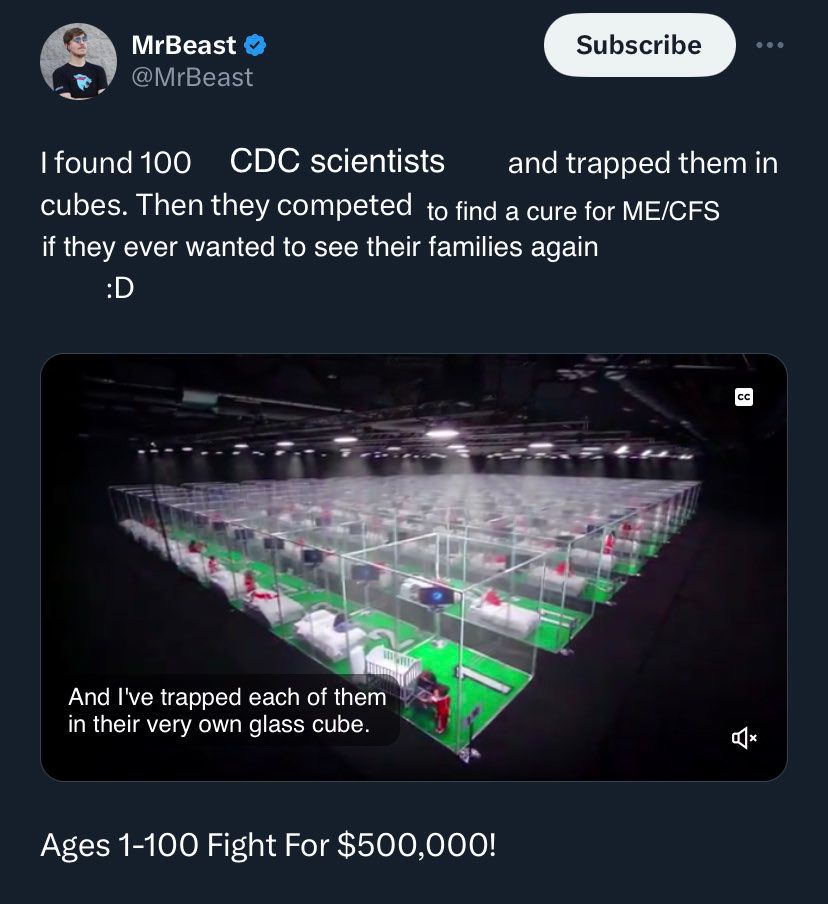Click the 'I found 100' tweet text

click(x=116, y=163)
